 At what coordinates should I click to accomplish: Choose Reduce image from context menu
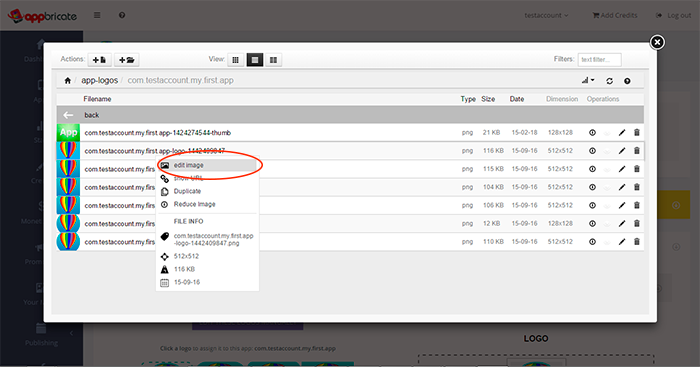(x=194, y=204)
